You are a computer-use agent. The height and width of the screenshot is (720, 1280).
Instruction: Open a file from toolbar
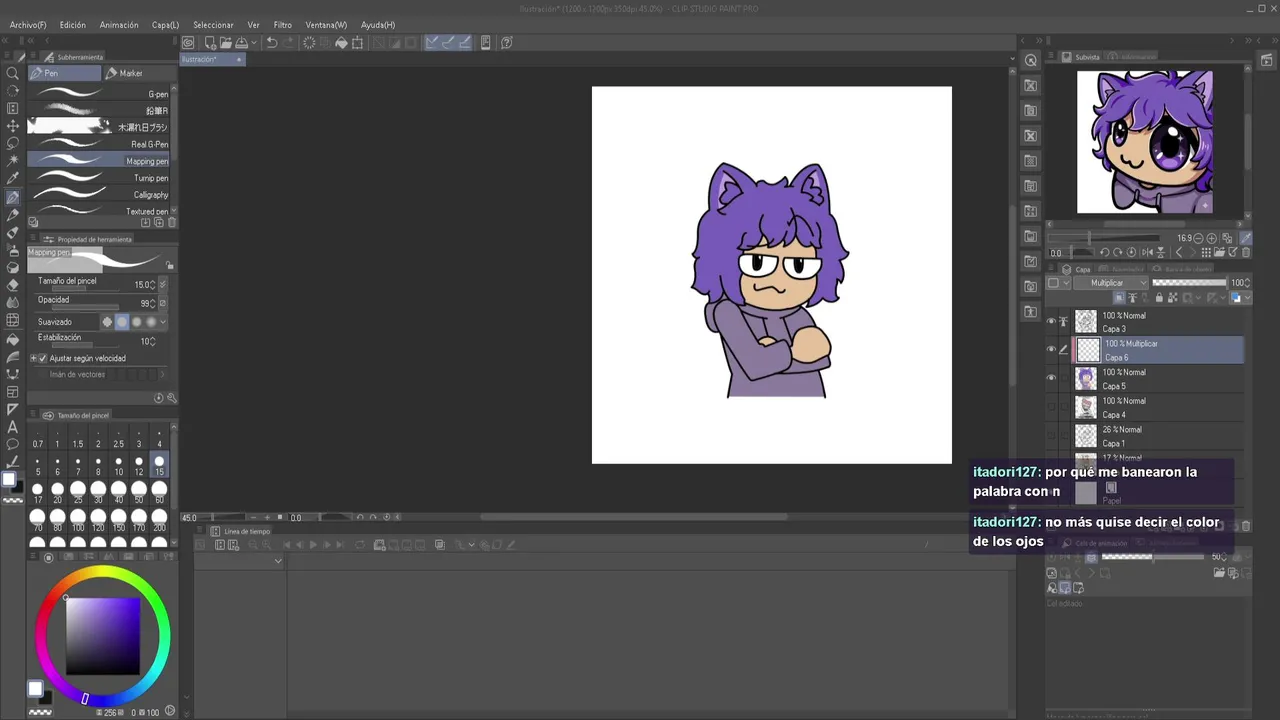226,43
